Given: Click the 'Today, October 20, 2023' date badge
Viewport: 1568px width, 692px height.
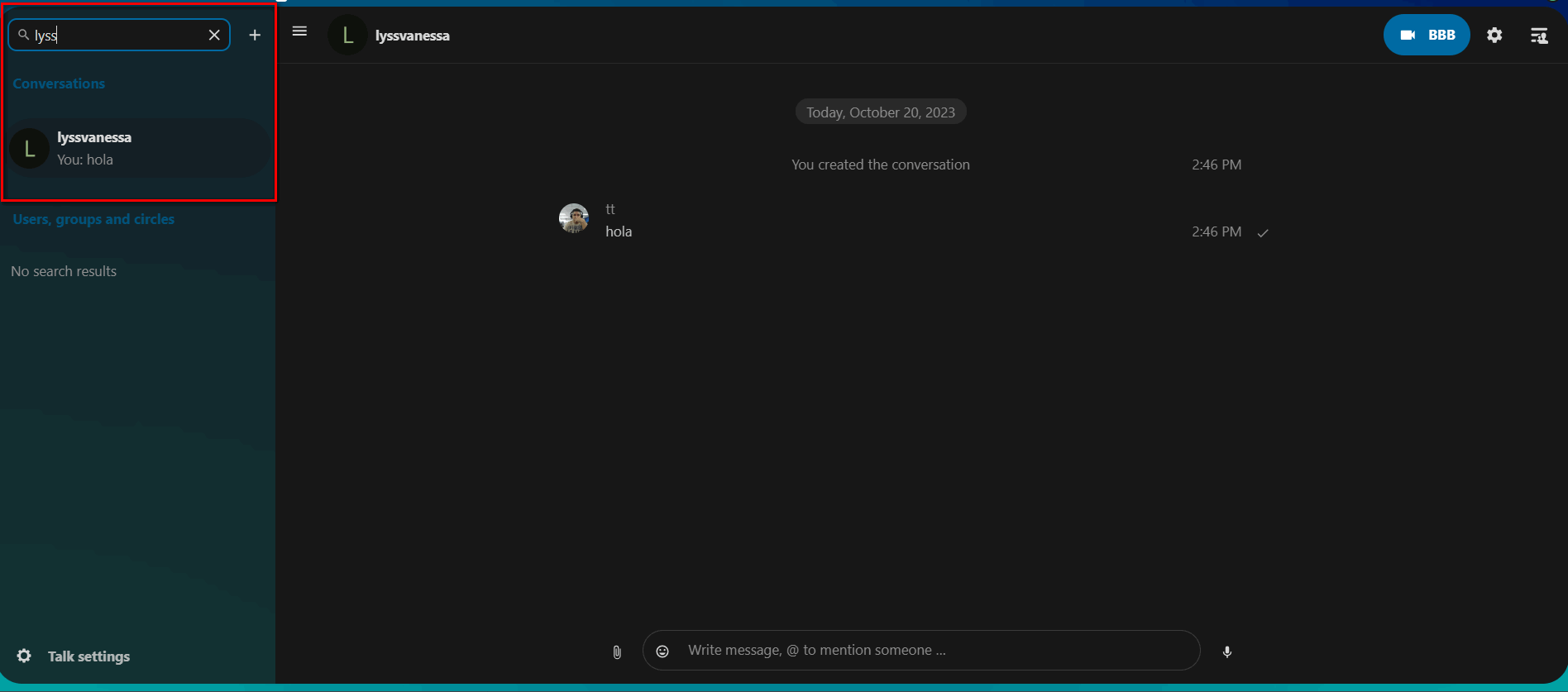Looking at the screenshot, I should coord(881,112).
